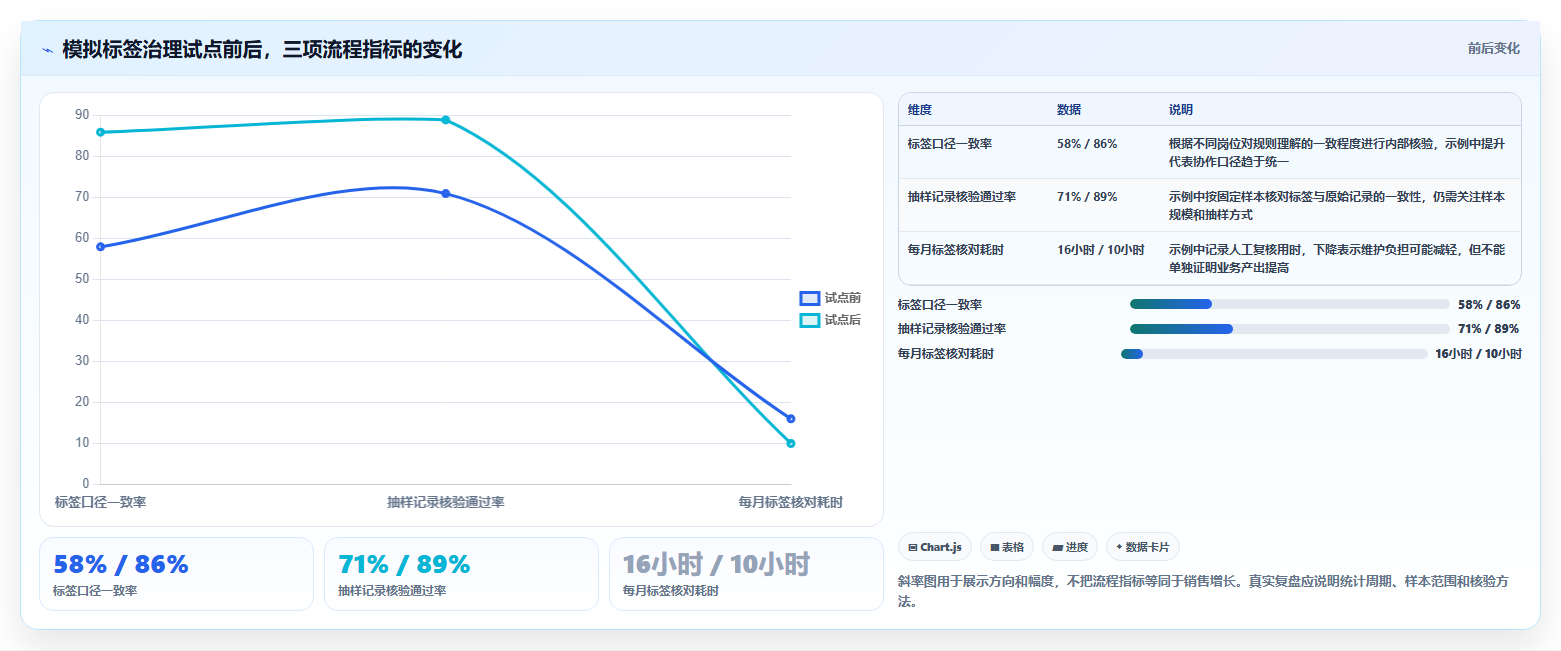Click the 71% / 89% table cell

[1087, 197]
